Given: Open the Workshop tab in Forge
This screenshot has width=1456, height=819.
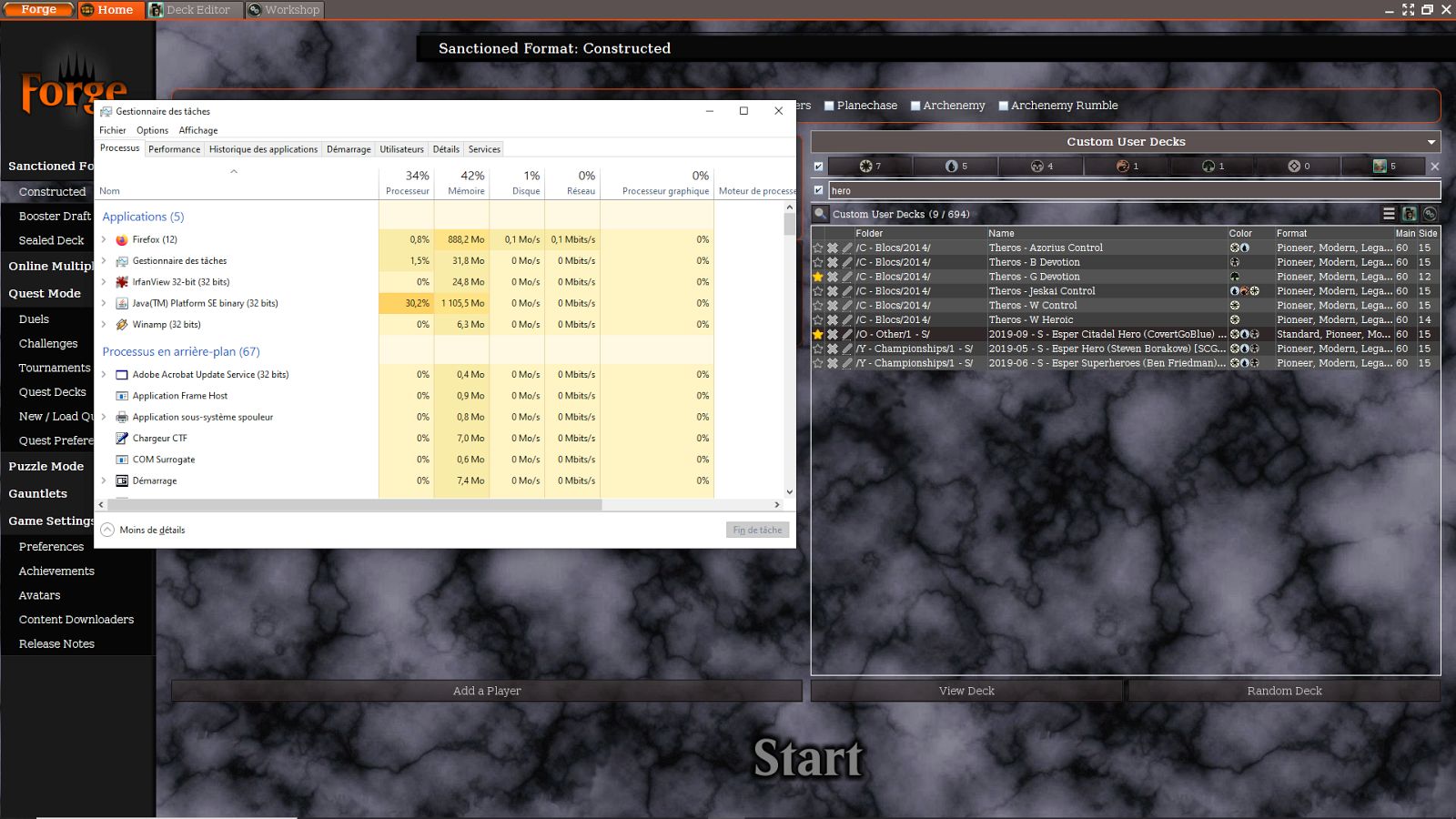Looking at the screenshot, I should pyautogui.click(x=285, y=10).
